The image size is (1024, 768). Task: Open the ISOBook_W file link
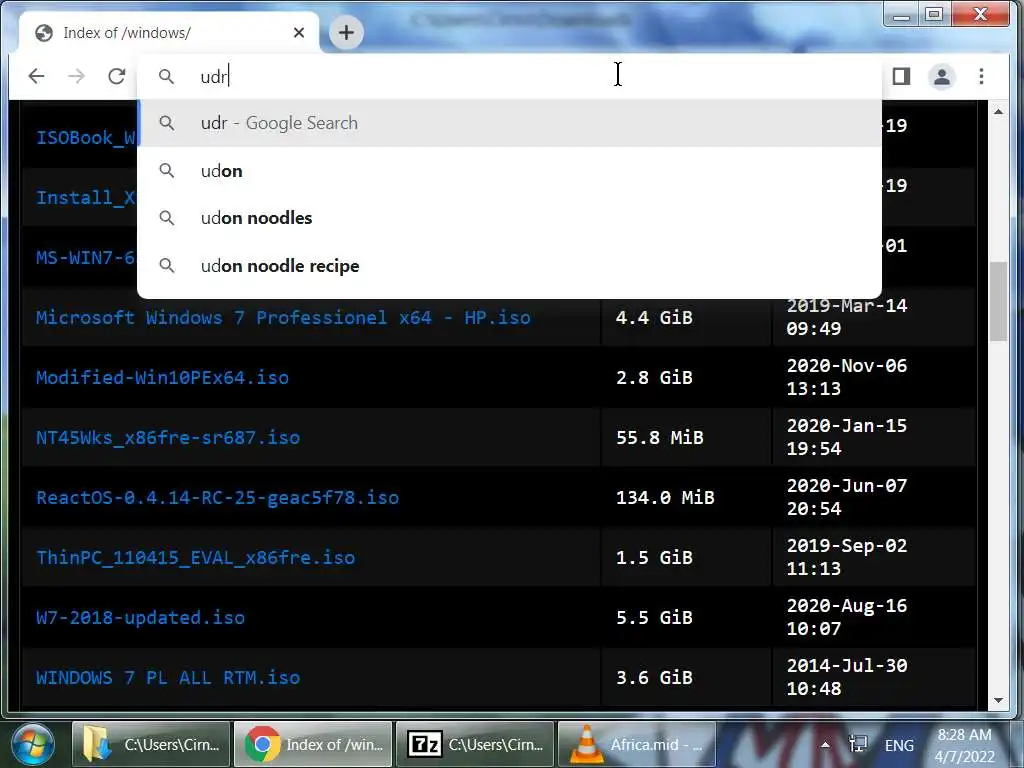(x=86, y=138)
